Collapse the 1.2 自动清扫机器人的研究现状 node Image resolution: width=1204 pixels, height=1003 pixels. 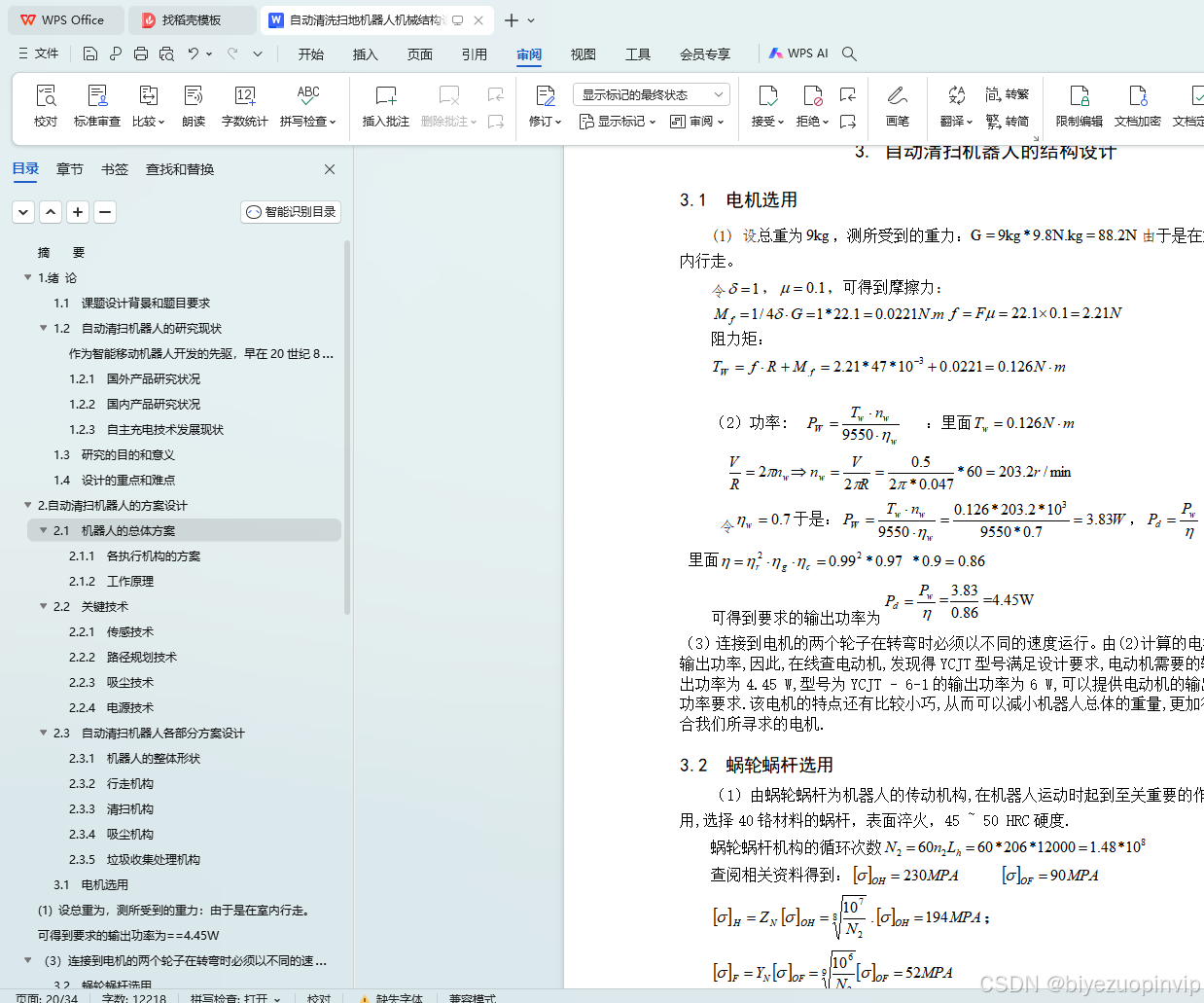point(43,328)
